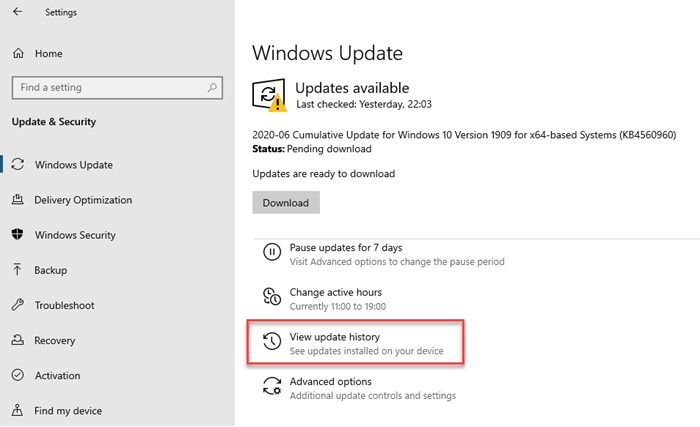Click the Troubleshoot wrench icon
Screen dimensions: 700x427
pyautogui.click(x=17, y=305)
